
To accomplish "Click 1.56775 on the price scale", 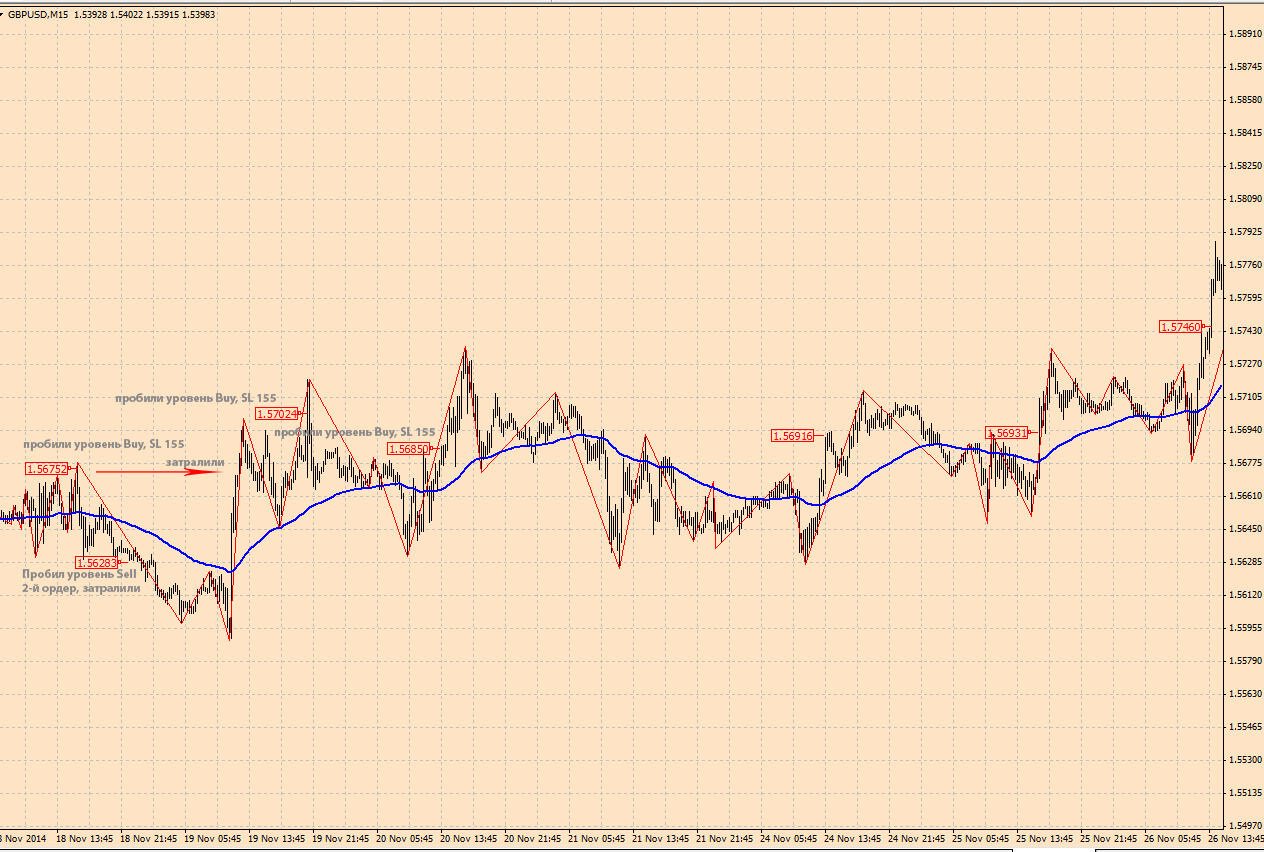I will [1243, 462].
